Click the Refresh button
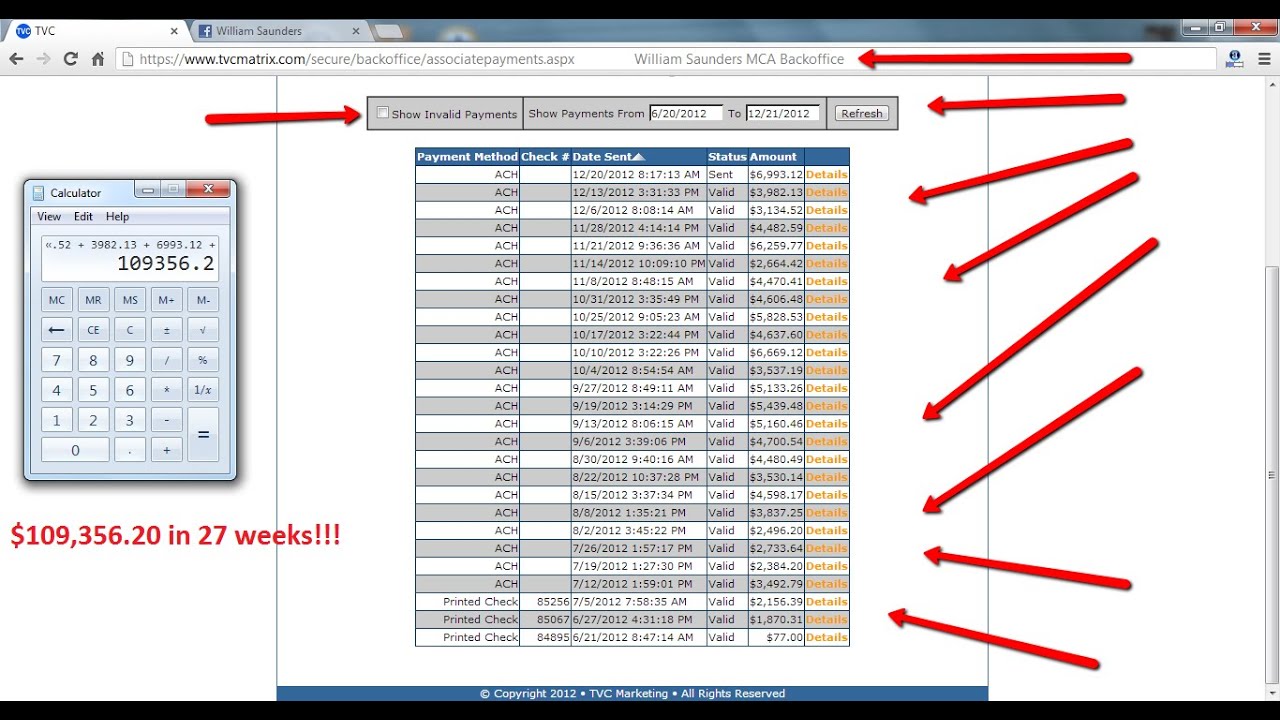This screenshot has width=1280, height=720. coord(862,113)
